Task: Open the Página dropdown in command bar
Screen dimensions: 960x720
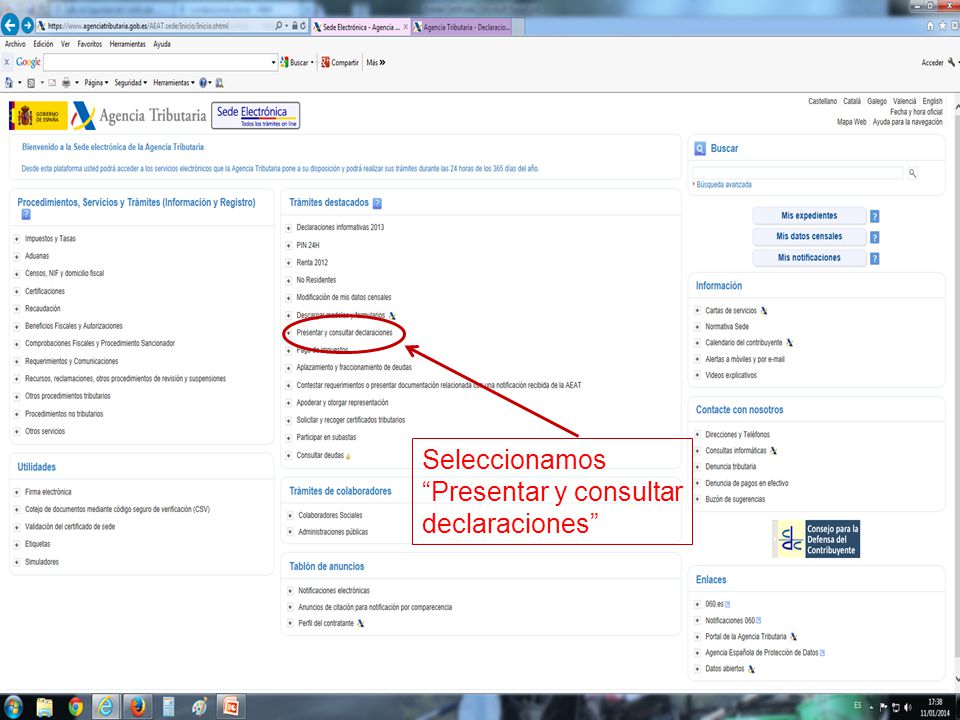Action: tap(96, 83)
